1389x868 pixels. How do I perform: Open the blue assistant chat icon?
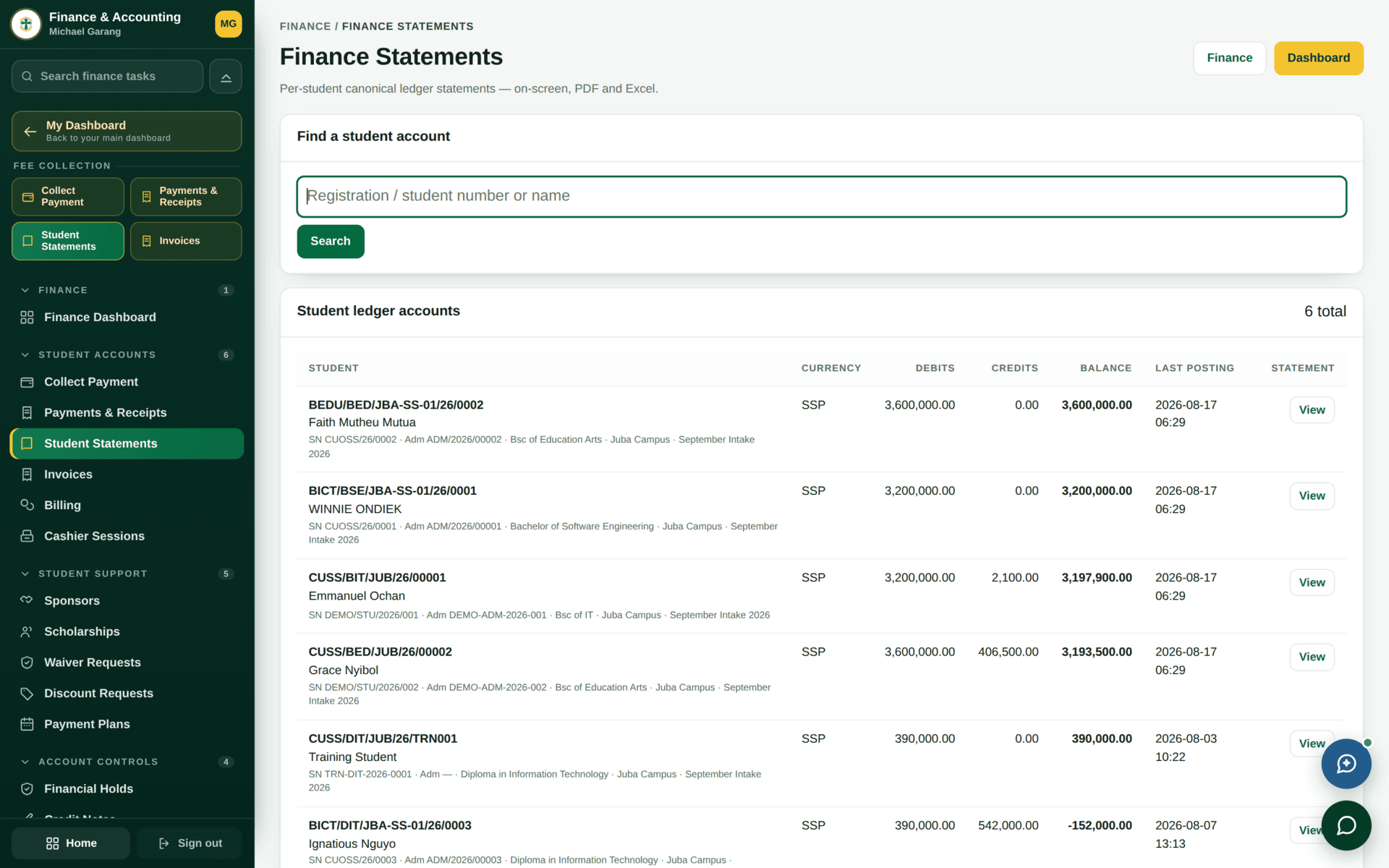pos(1346,764)
